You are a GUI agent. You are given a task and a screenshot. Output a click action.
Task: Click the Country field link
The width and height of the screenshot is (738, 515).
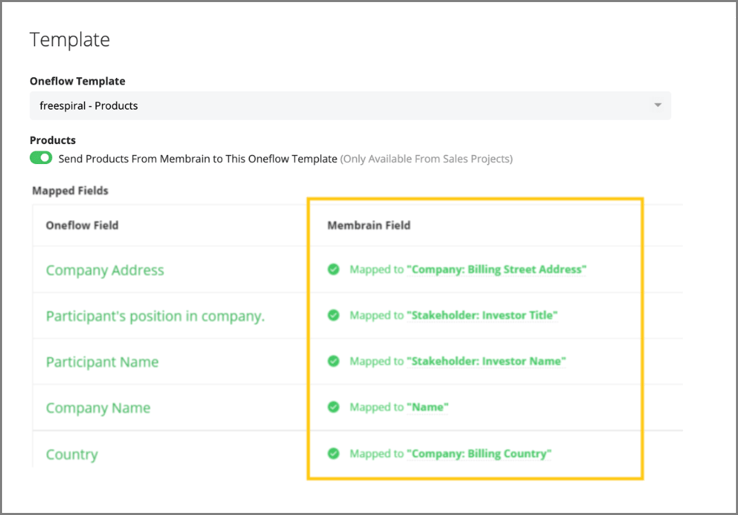pyautogui.click(x=72, y=454)
